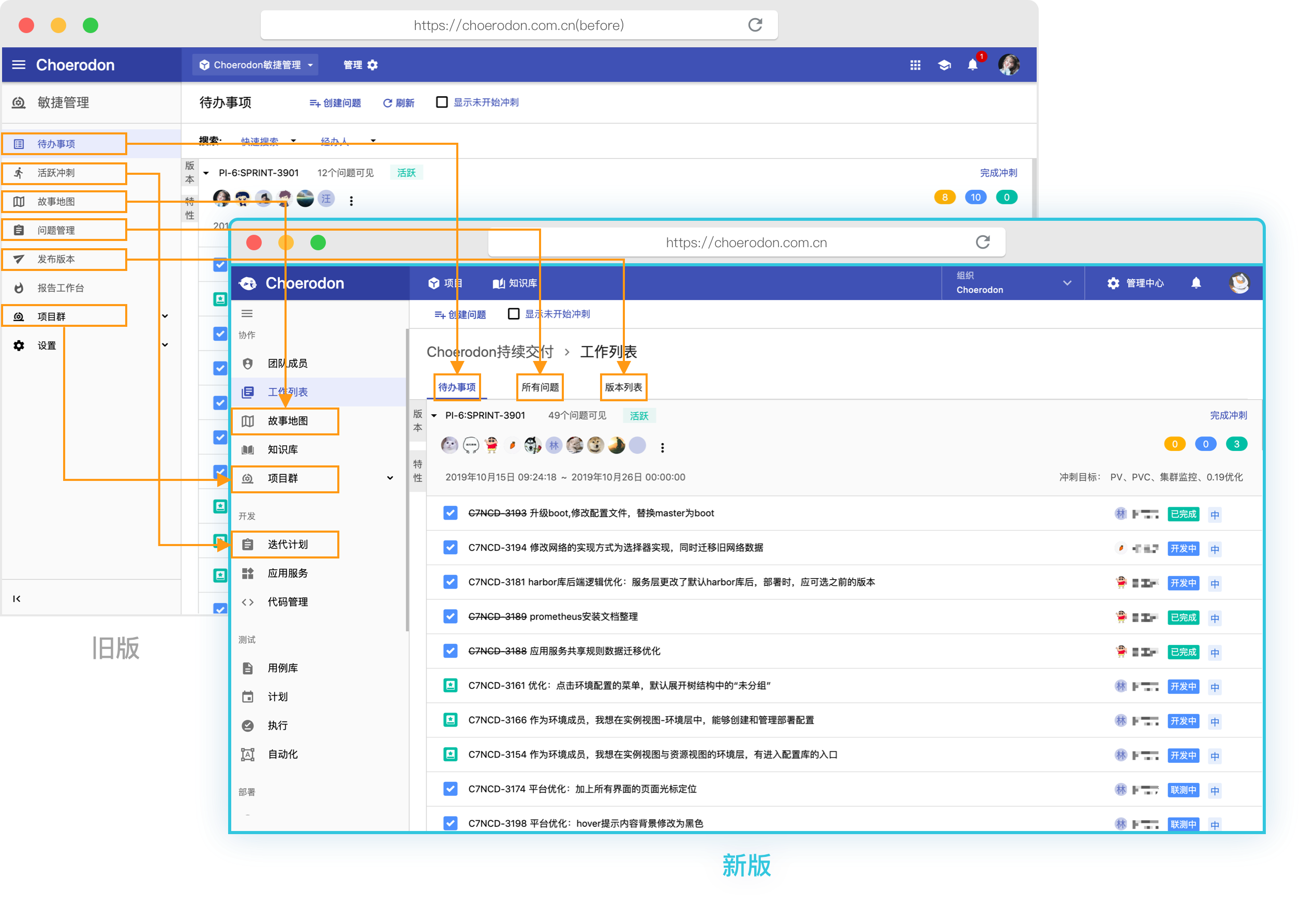This screenshot has width=1316, height=906.
Task: Open notification bell in new header
Action: pyautogui.click(x=1195, y=283)
